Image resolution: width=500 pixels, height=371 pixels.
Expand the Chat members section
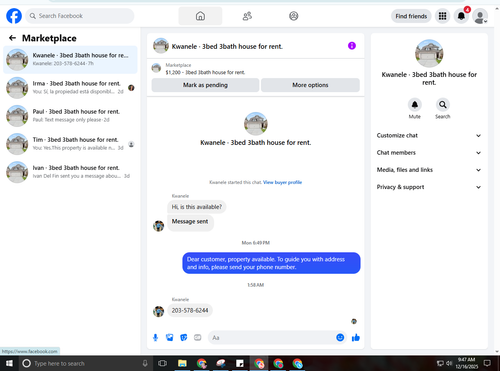(429, 153)
